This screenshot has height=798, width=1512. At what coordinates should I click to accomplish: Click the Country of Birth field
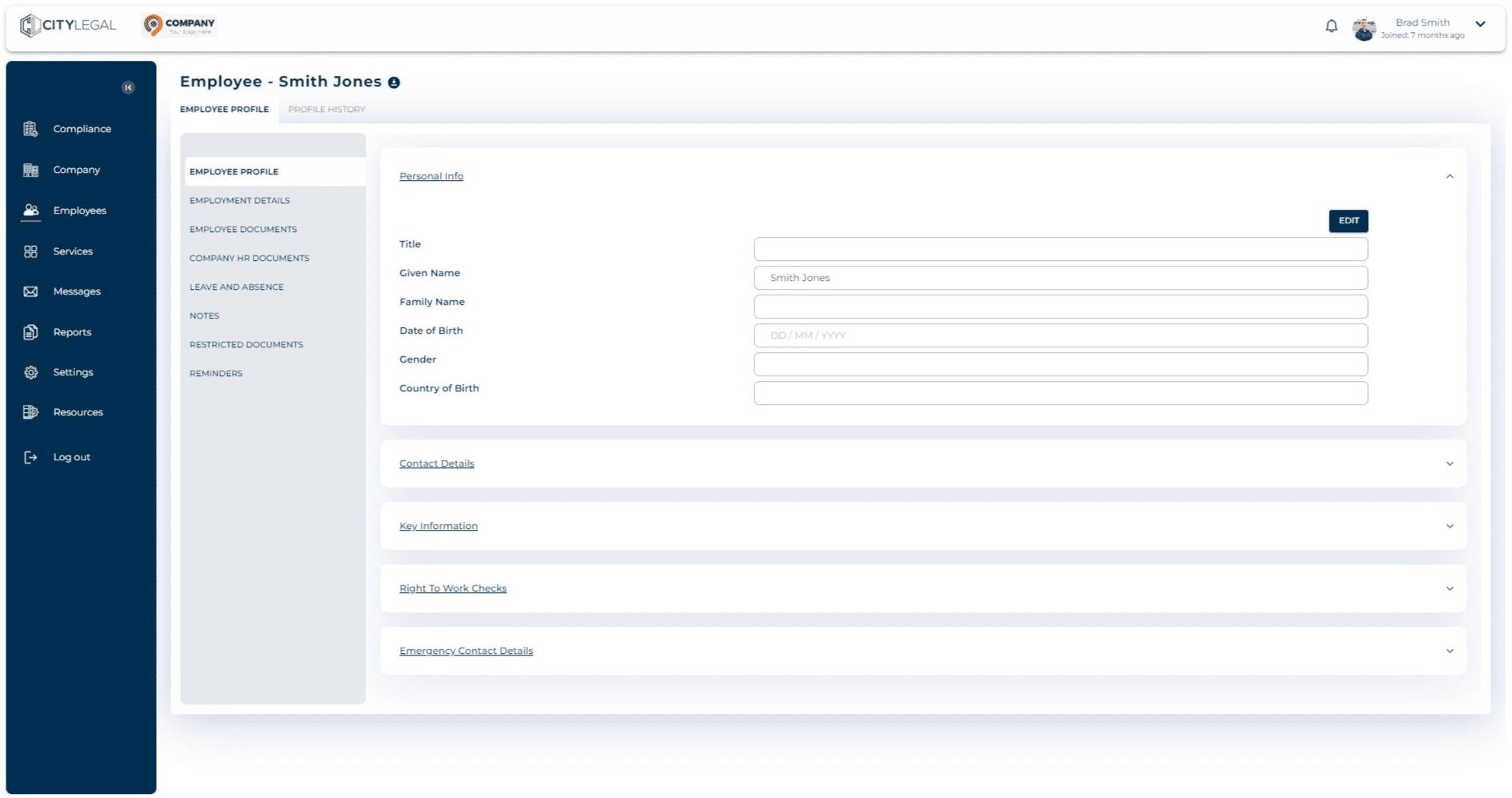pos(1061,393)
